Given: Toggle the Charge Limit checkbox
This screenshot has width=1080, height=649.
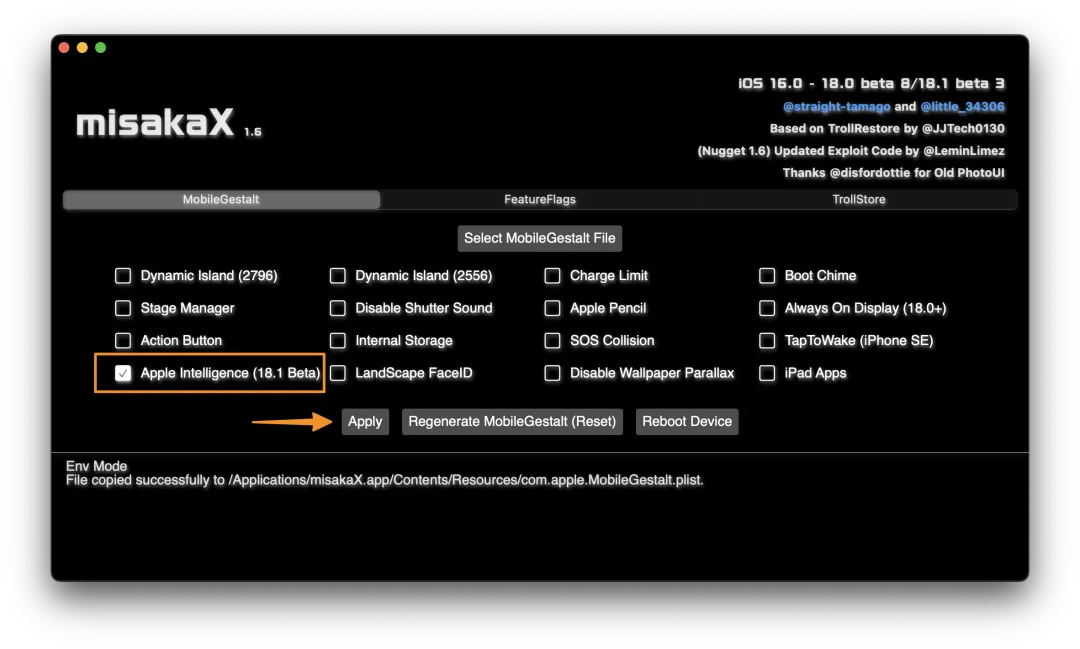Looking at the screenshot, I should [x=553, y=276].
